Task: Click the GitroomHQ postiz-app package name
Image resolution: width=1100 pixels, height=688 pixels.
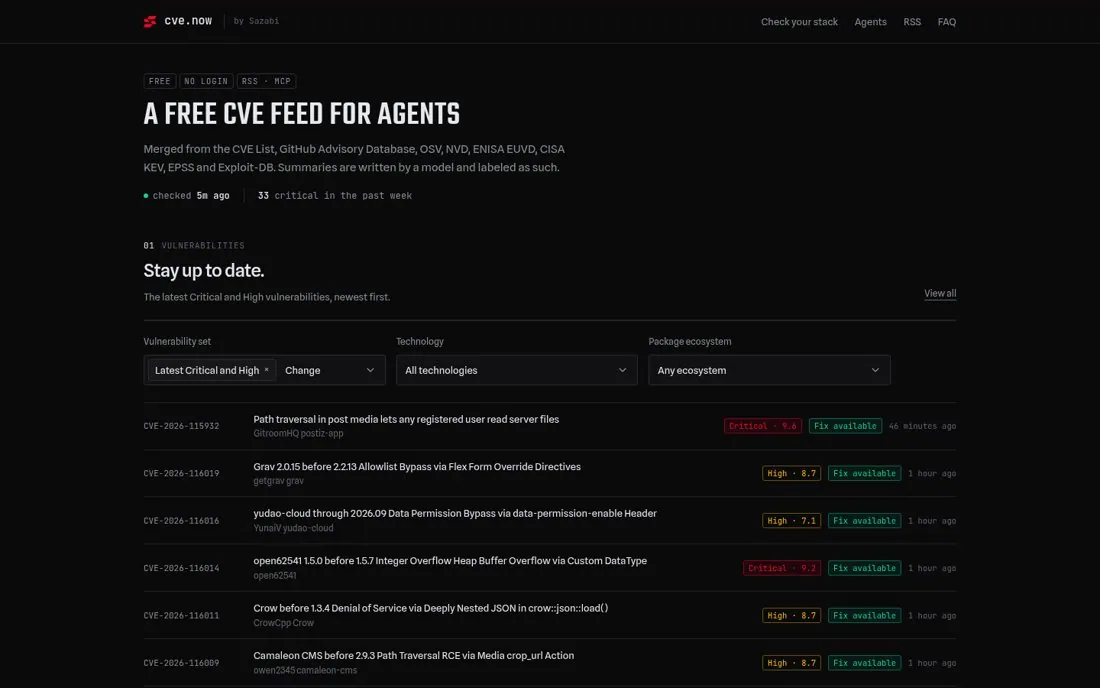Action: tap(298, 433)
